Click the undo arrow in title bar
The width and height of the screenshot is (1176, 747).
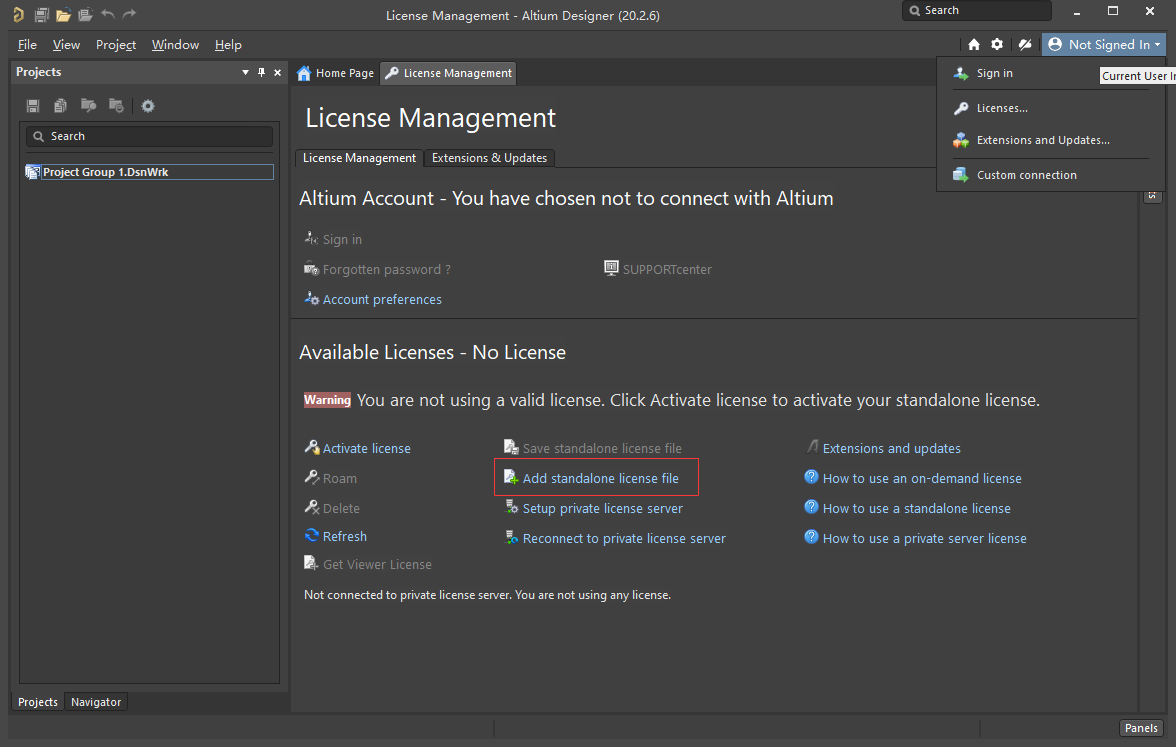pos(108,15)
